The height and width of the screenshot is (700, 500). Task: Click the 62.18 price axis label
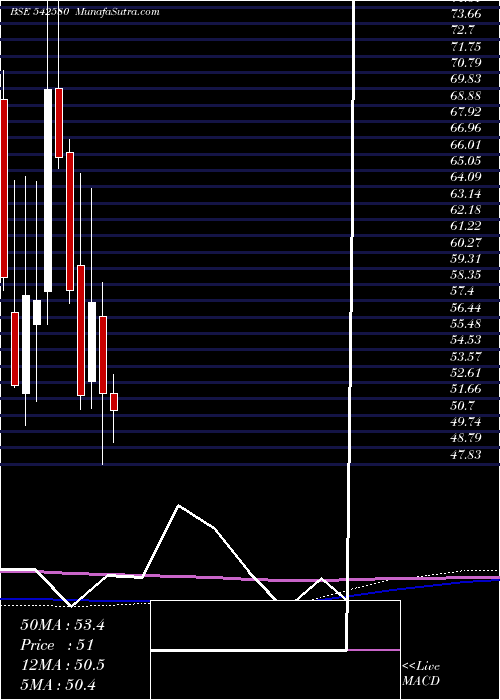click(466, 210)
